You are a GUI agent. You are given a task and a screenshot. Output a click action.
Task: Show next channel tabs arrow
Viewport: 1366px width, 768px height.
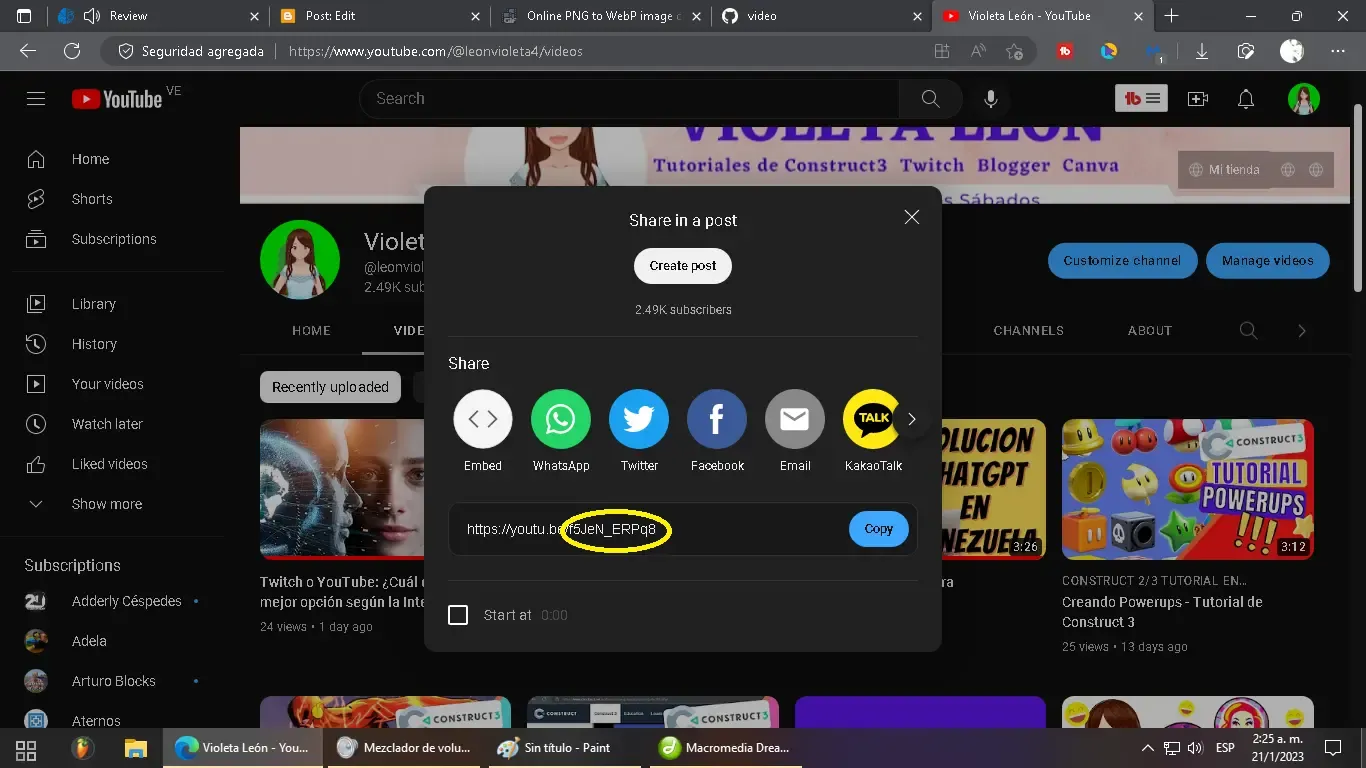tap(1301, 330)
